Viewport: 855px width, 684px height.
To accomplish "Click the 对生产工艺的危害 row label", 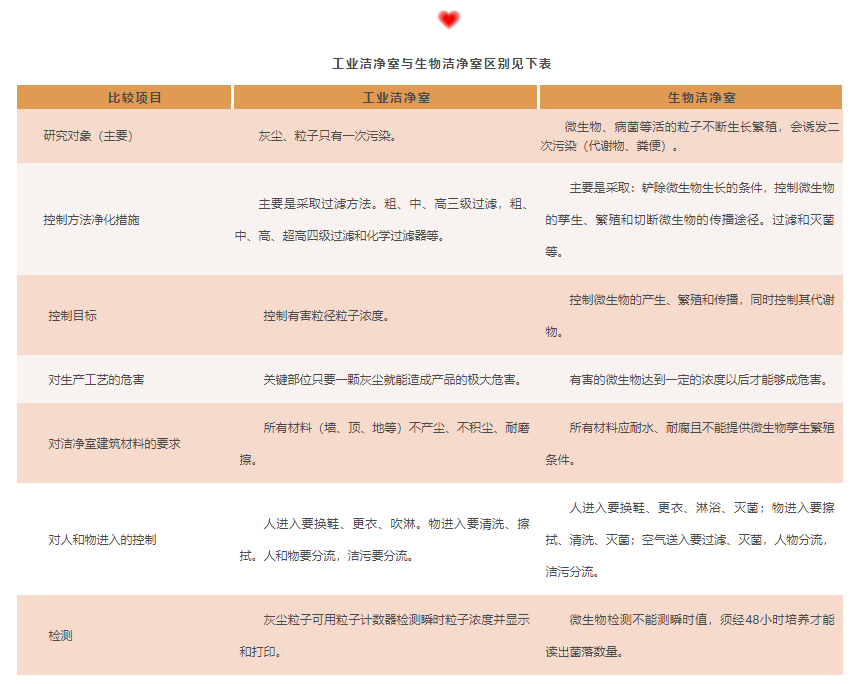I will (96, 380).
